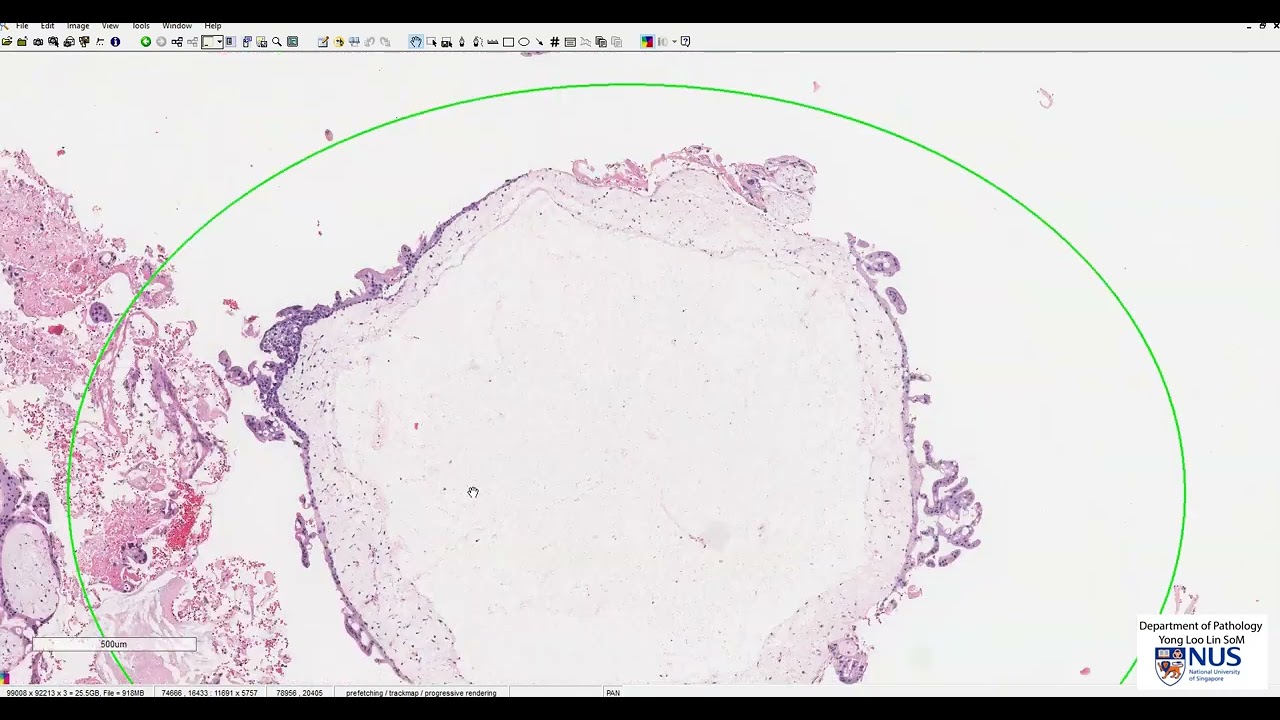Open the color adjustment RGB icon

click(x=647, y=42)
